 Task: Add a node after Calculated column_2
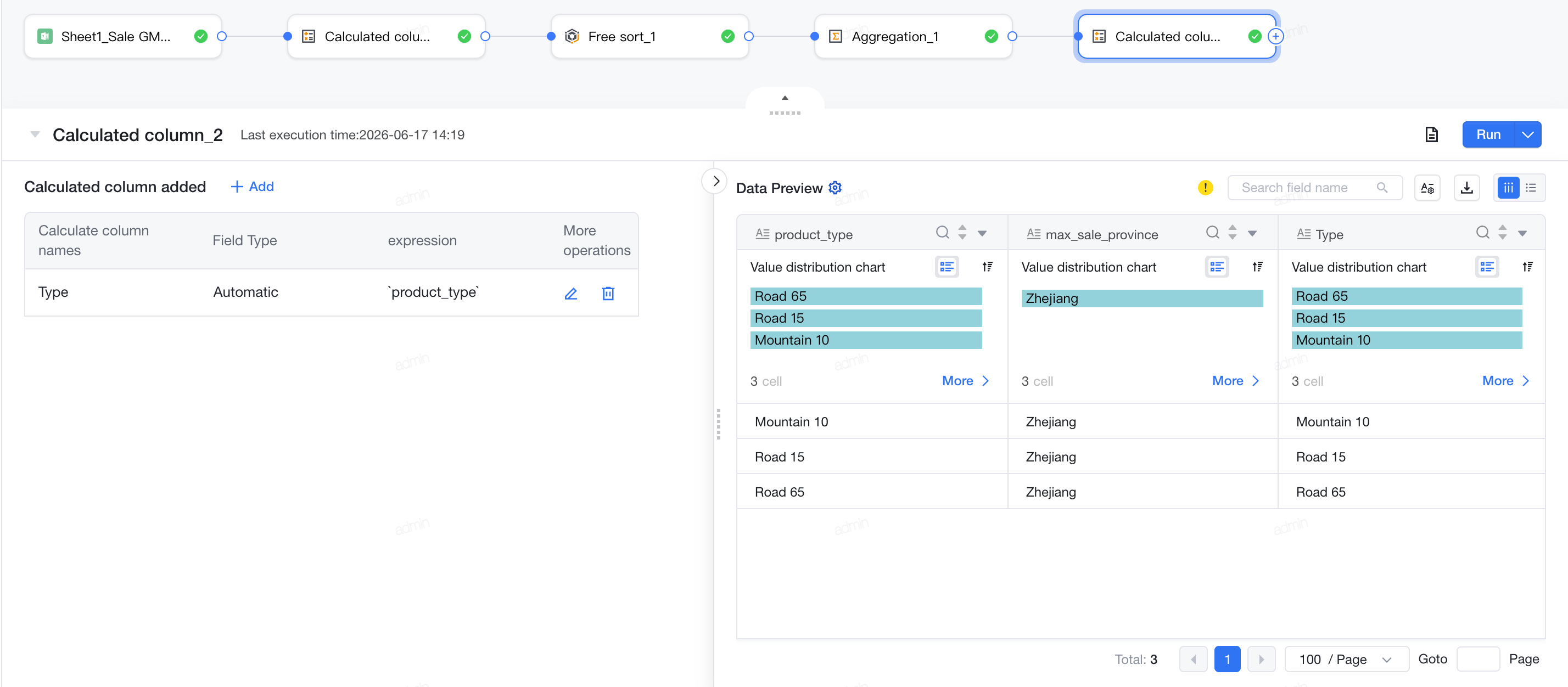click(x=1275, y=37)
